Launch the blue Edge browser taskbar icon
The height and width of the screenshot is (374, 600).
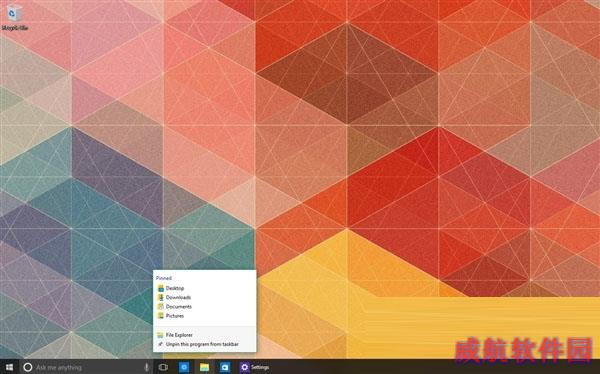pos(184,367)
